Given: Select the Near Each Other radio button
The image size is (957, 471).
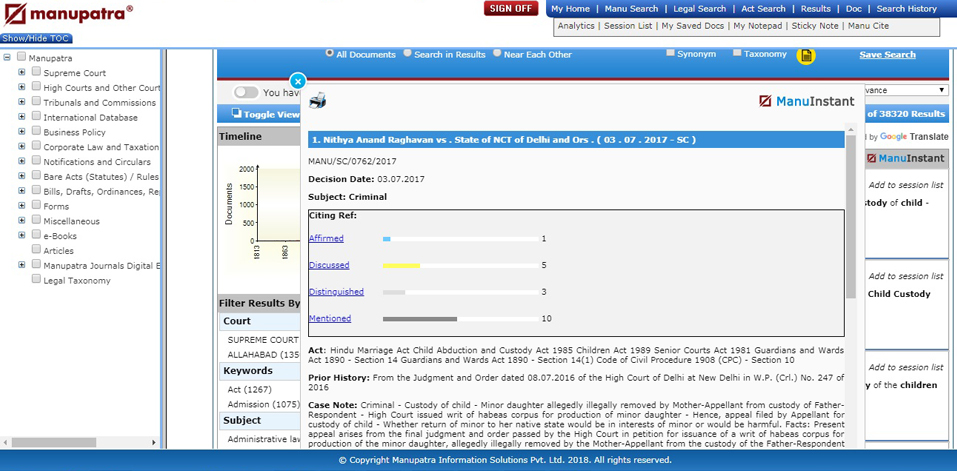Looking at the screenshot, I should (497, 53).
